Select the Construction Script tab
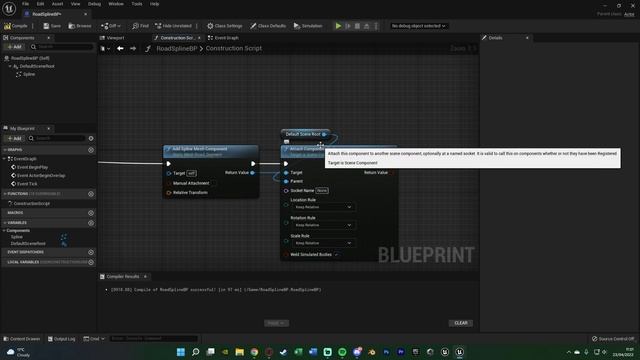Viewport: 640px width, 360px height. (x=176, y=38)
